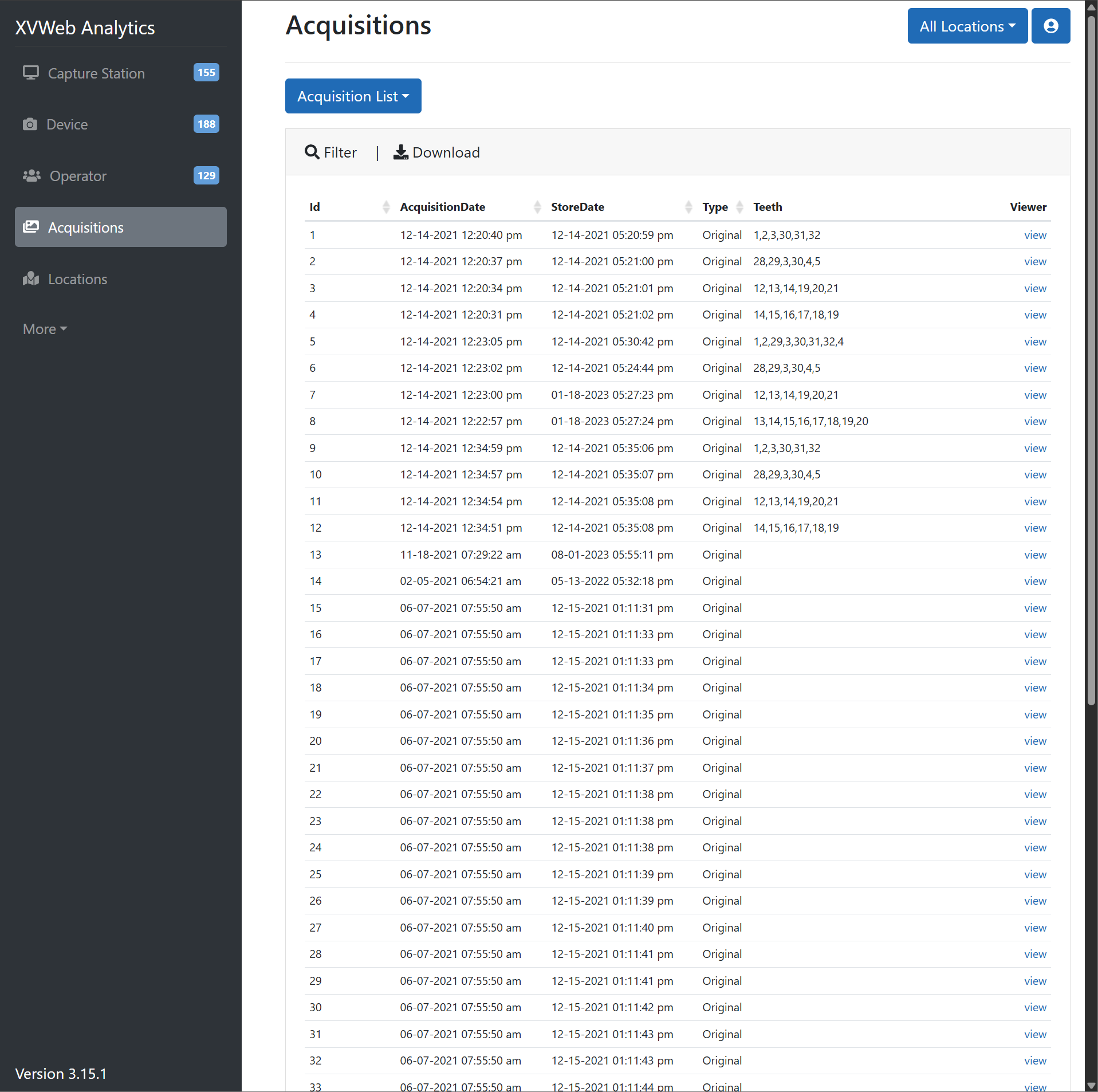Select Locations in the sidebar
This screenshot has height=1092, width=1098.
click(x=77, y=278)
